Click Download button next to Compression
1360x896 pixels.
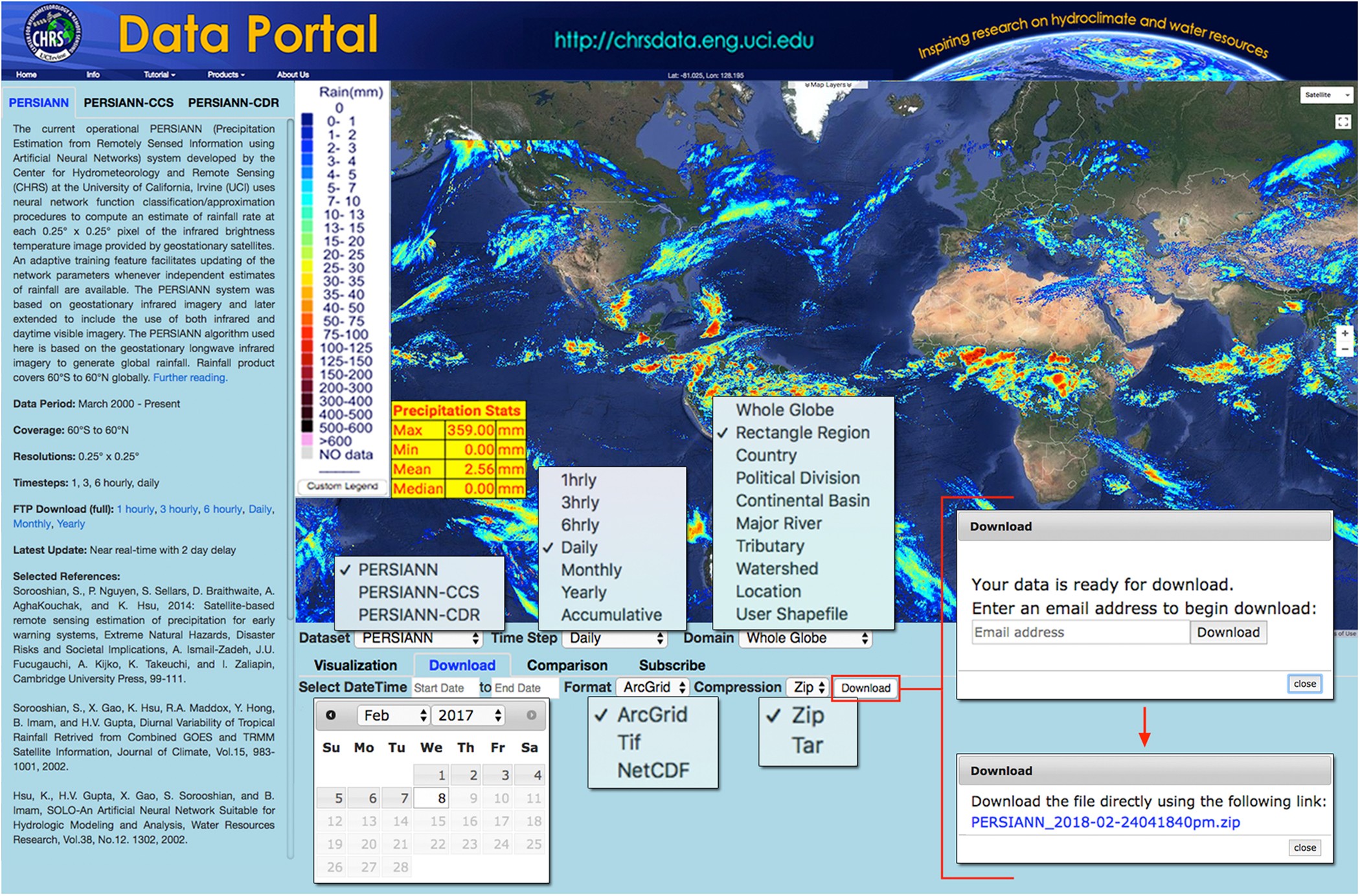click(x=866, y=688)
